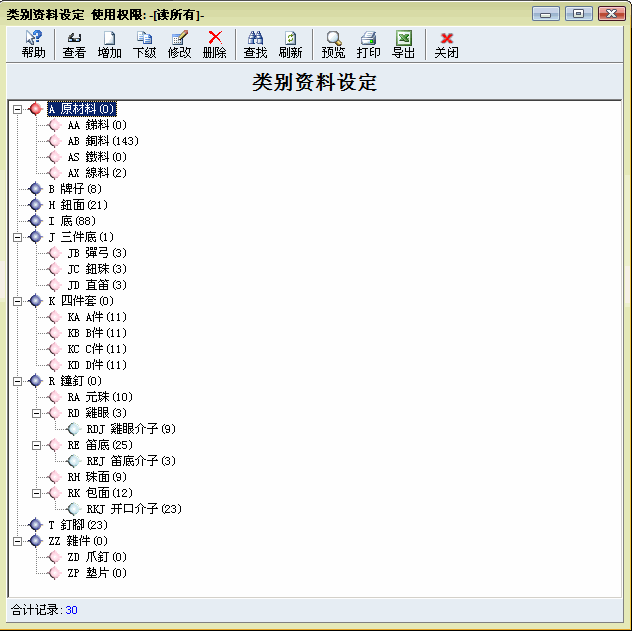Select tree row AB 銅料 (143)
This screenshot has width=632, height=631.
[103, 141]
